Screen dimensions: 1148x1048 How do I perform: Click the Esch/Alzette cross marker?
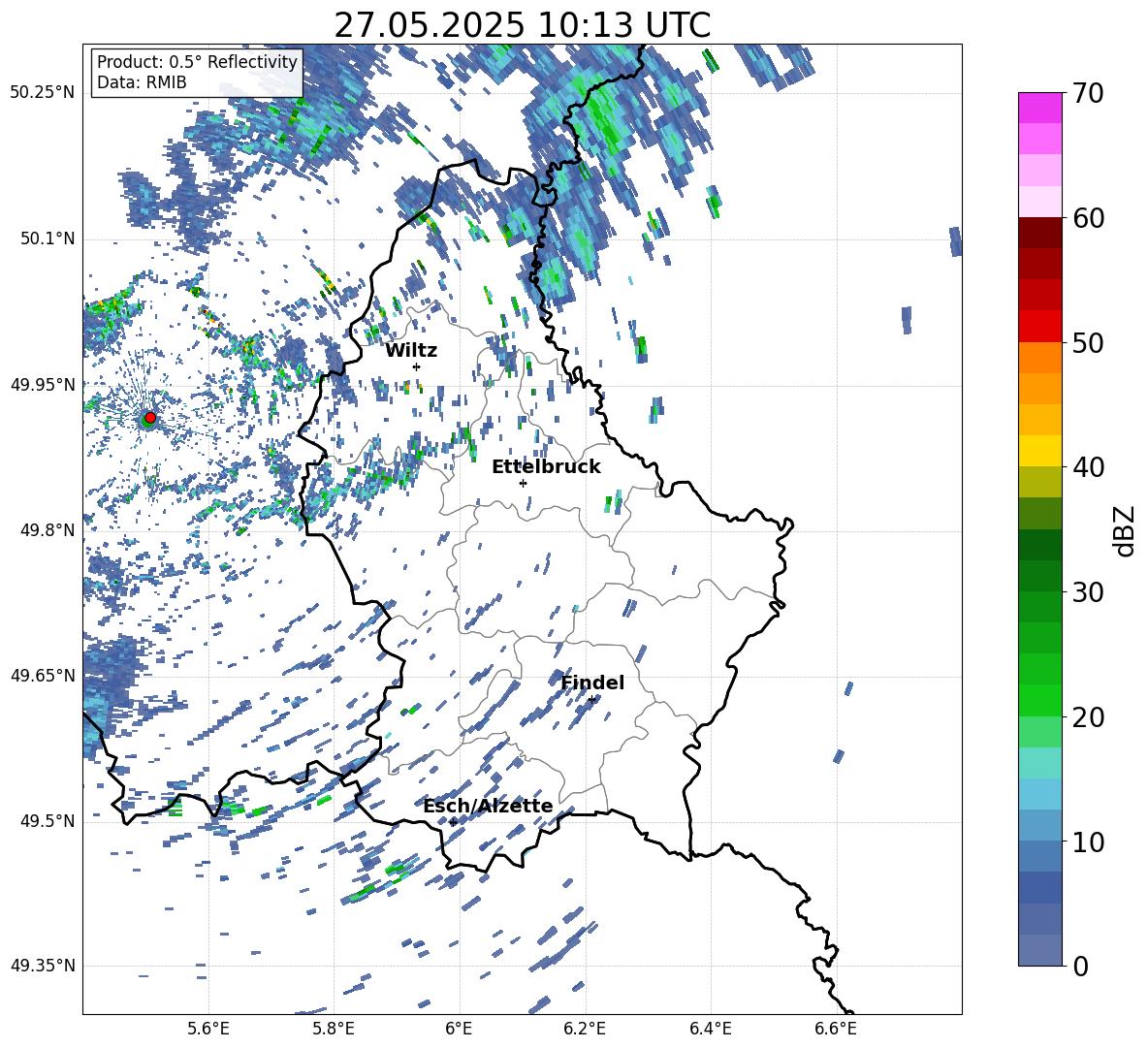point(453,822)
